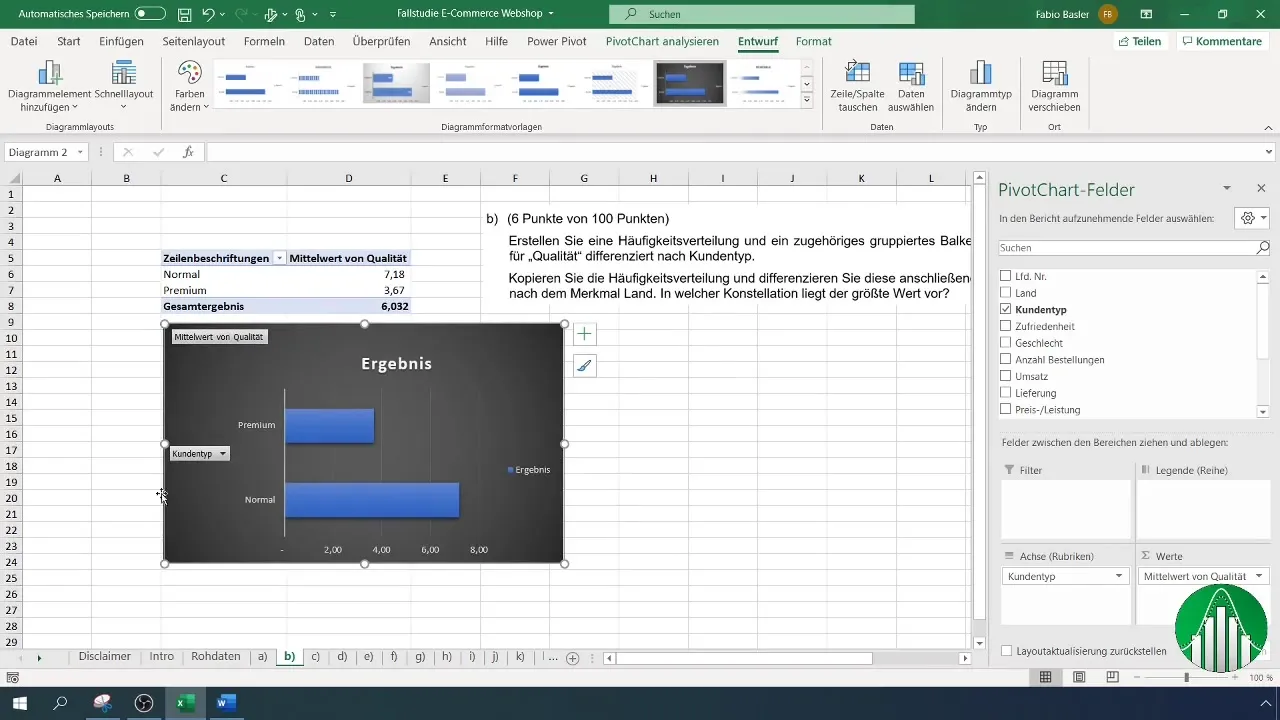Click the chart styles brush button
This screenshot has height=720, width=1280.
[585, 366]
